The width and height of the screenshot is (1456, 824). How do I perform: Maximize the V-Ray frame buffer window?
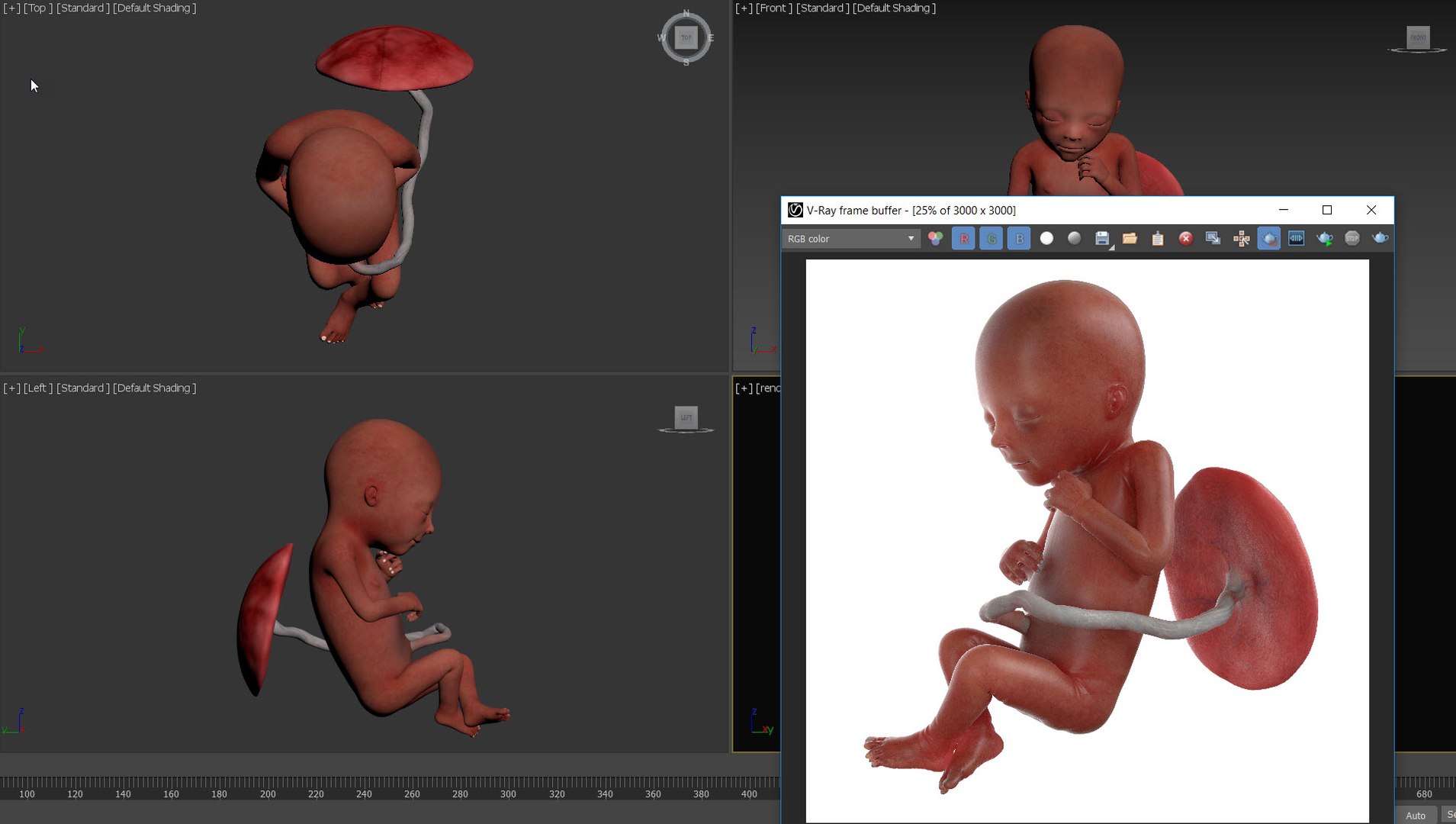tap(1327, 210)
